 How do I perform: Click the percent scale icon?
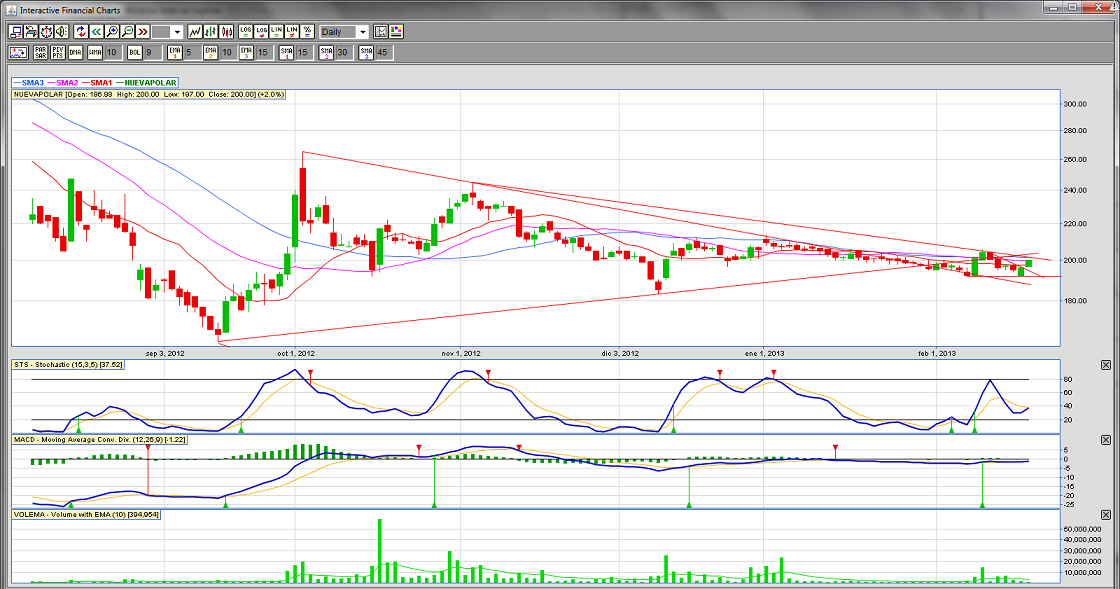[307, 32]
